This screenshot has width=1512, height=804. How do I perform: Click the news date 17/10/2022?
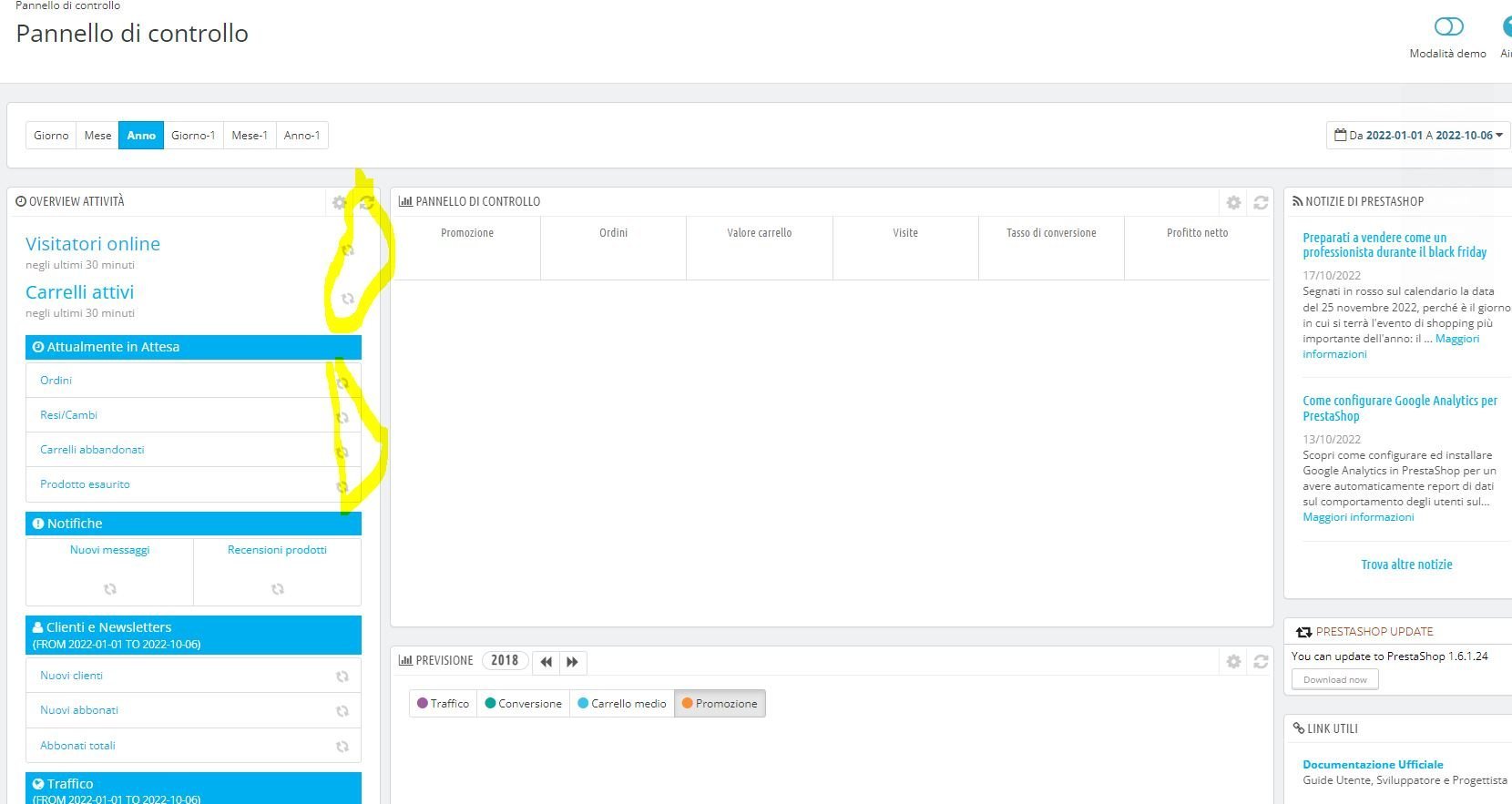click(1332, 276)
